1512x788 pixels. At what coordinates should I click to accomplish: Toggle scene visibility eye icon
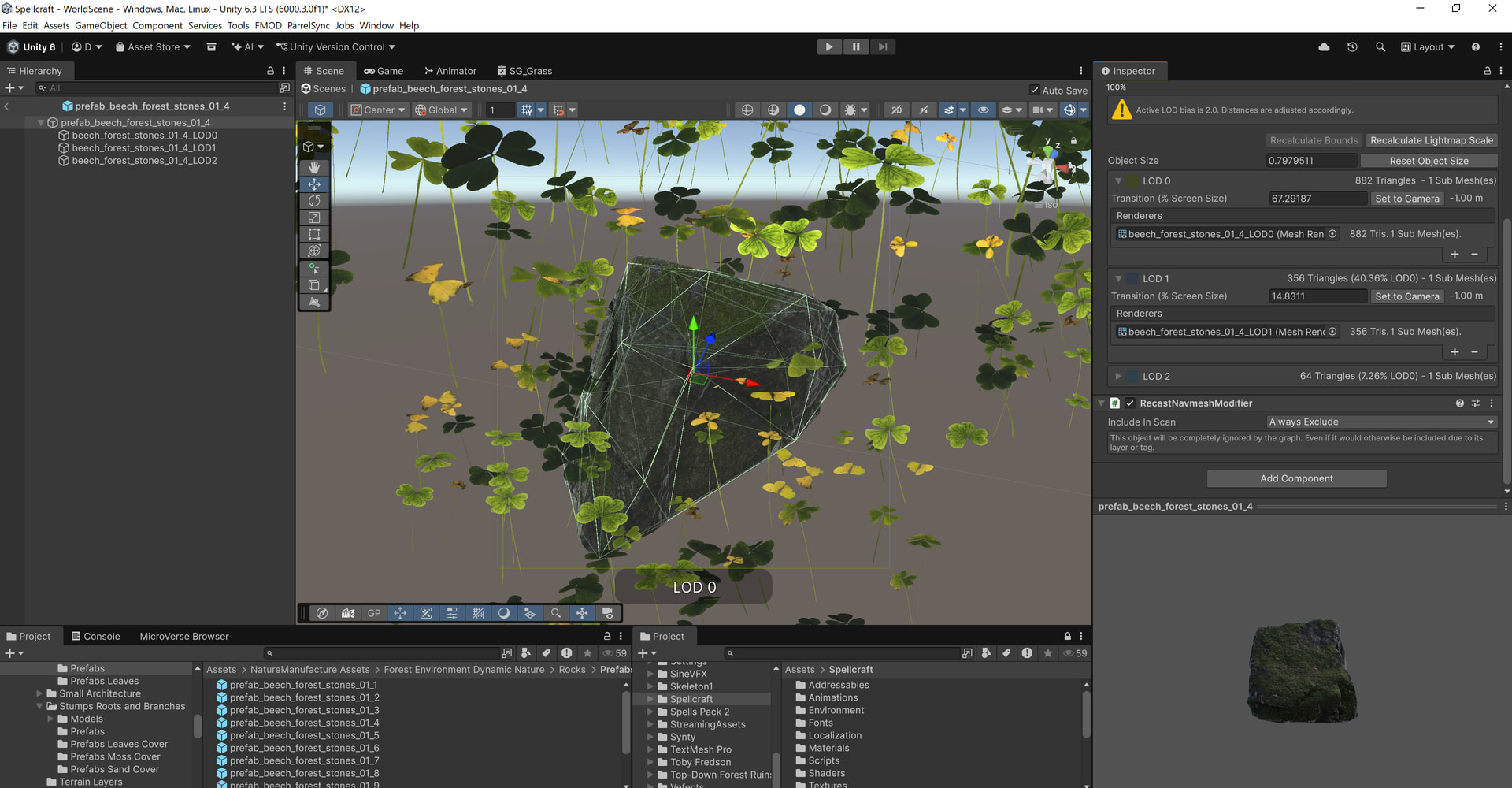point(984,110)
